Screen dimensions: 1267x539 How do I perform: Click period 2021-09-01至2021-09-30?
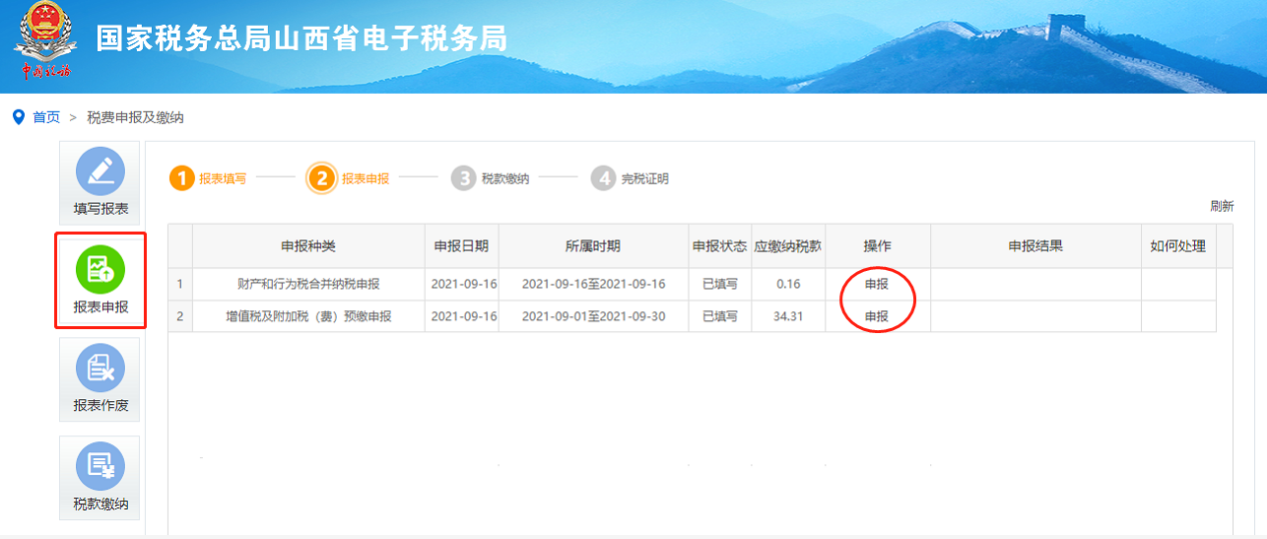593,316
